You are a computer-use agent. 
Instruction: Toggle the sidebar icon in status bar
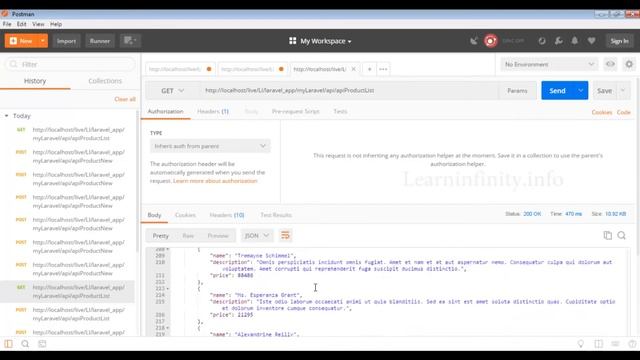click(8, 344)
